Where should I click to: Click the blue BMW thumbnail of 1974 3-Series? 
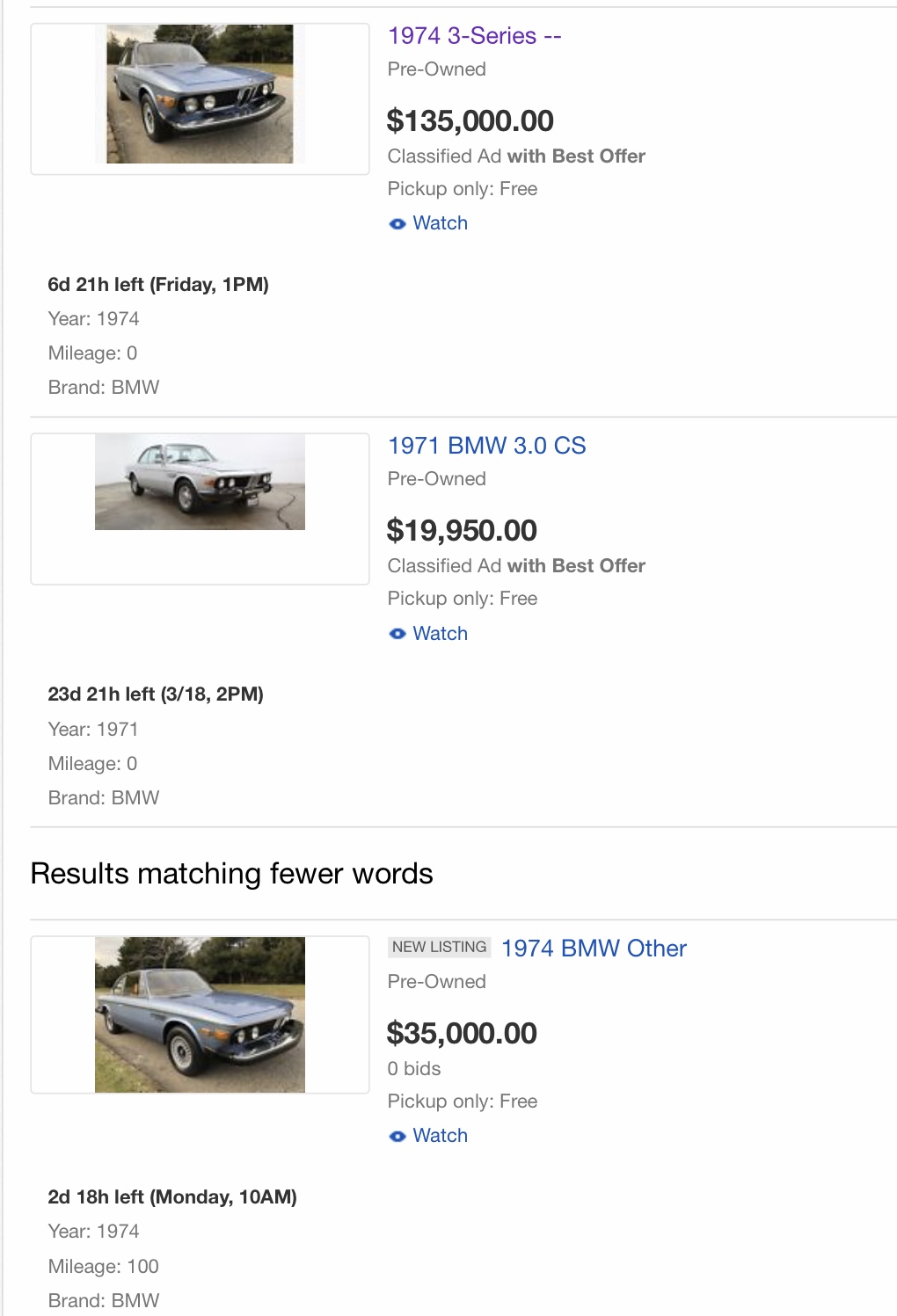click(x=200, y=94)
